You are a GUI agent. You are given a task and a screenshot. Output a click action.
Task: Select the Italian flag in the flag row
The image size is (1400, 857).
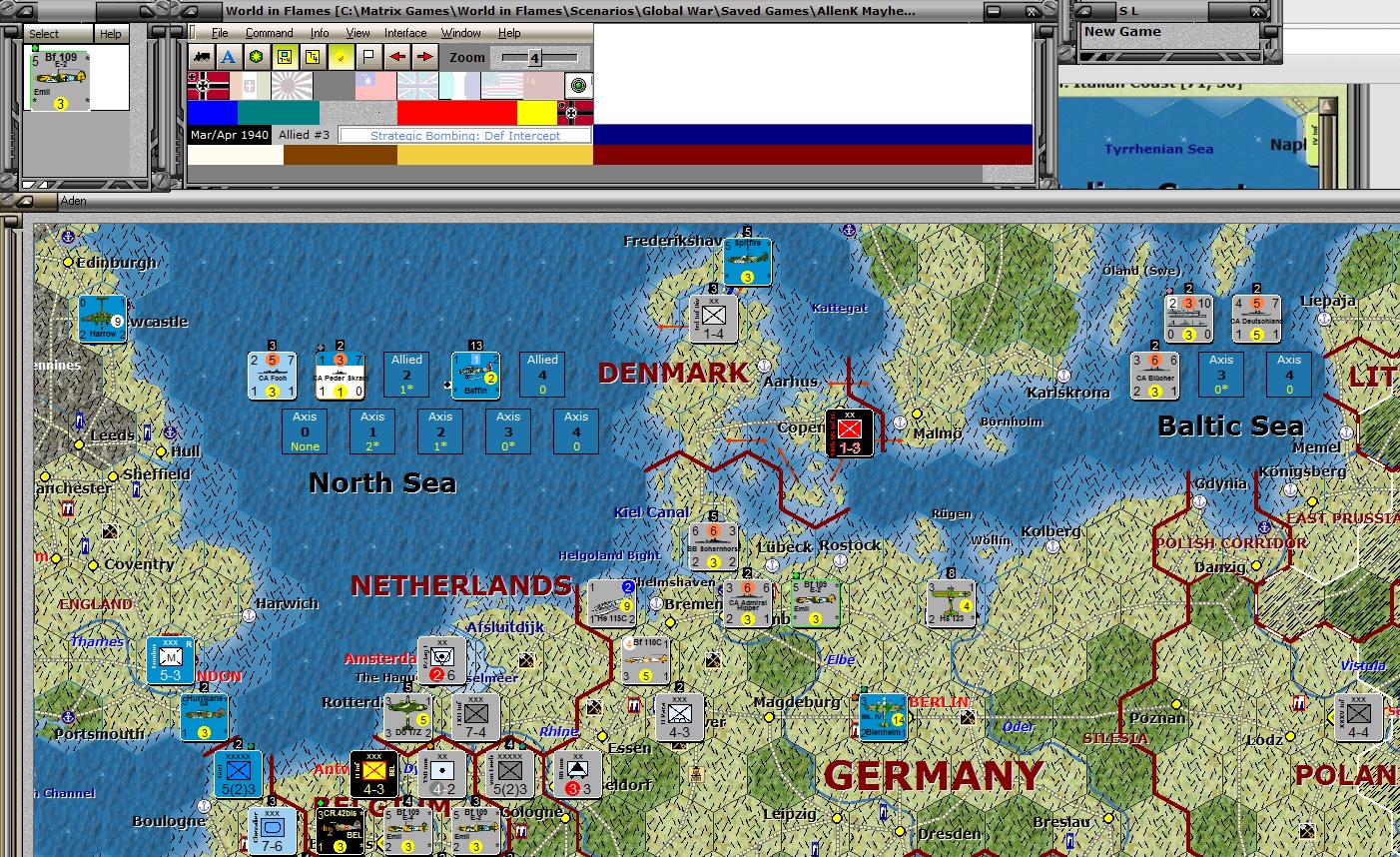point(250,86)
